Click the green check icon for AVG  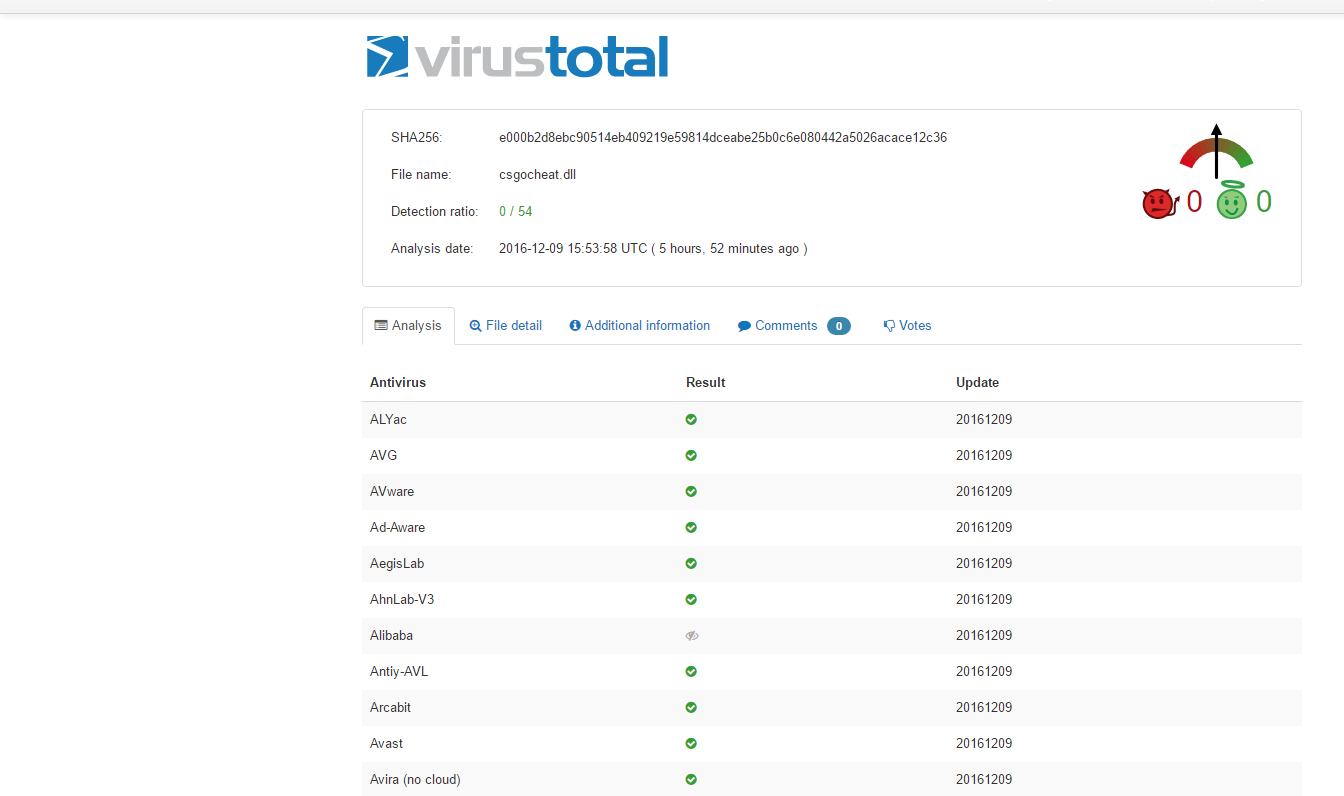691,455
